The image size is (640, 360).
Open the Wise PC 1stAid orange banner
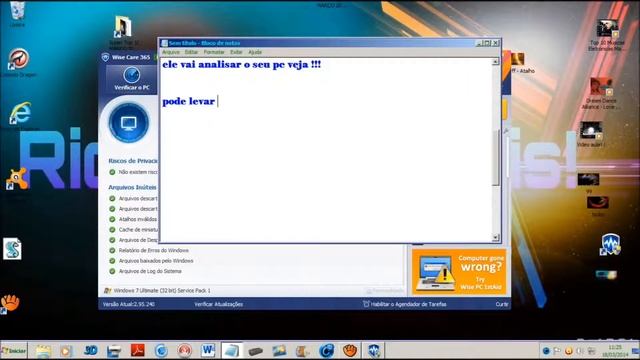[459, 272]
